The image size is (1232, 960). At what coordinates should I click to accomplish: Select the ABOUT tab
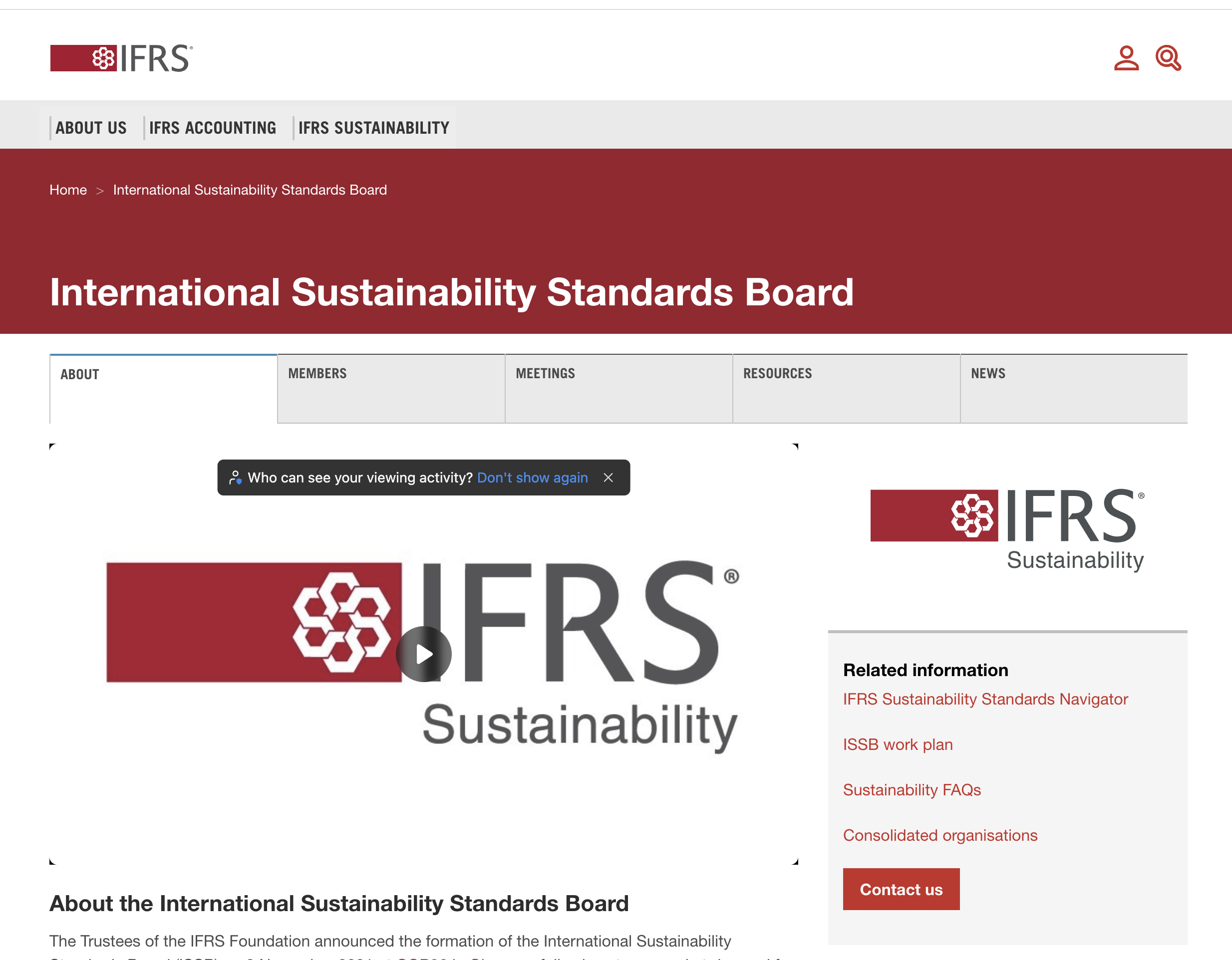coord(164,389)
